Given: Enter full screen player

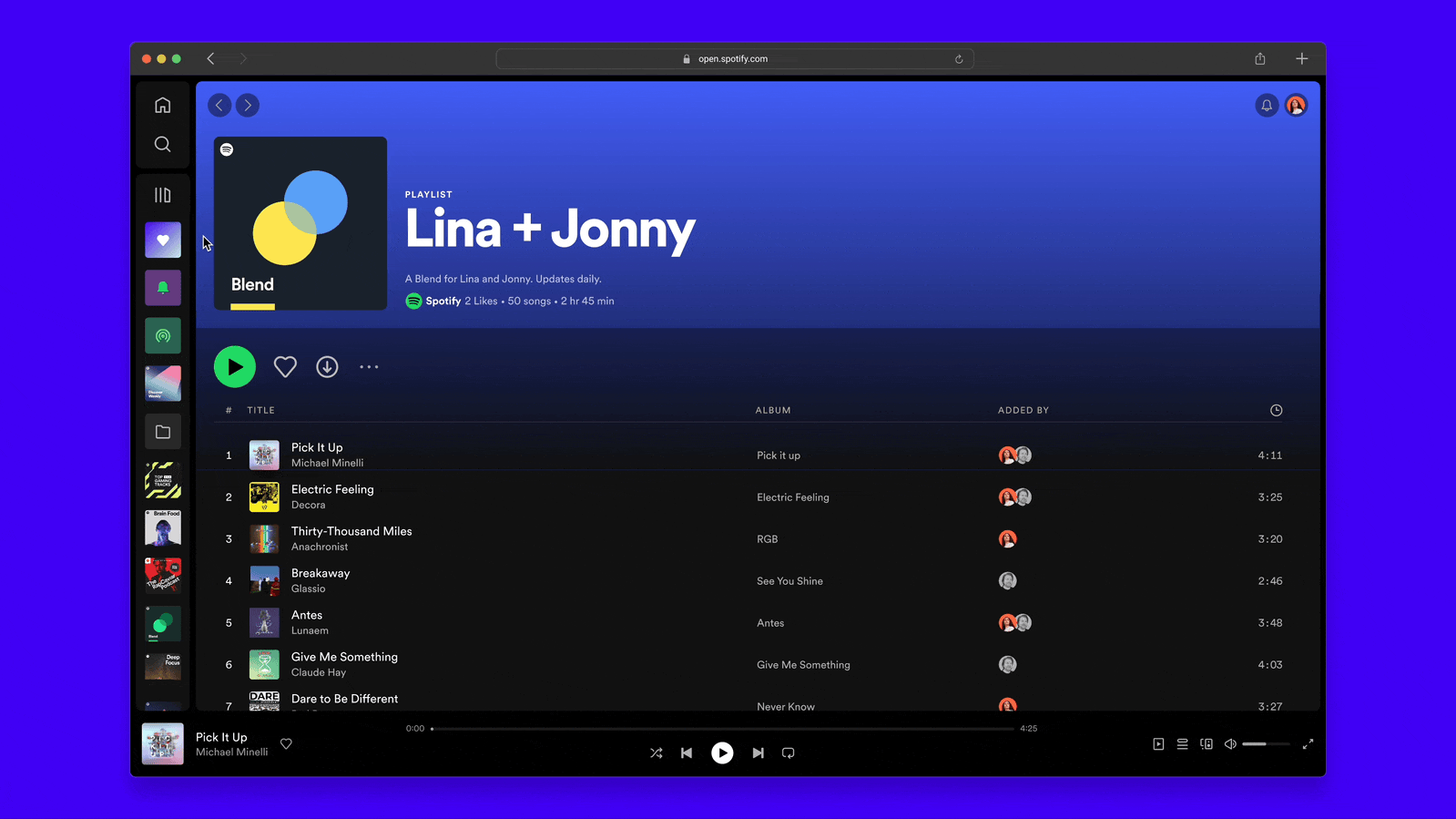Looking at the screenshot, I should [1308, 744].
